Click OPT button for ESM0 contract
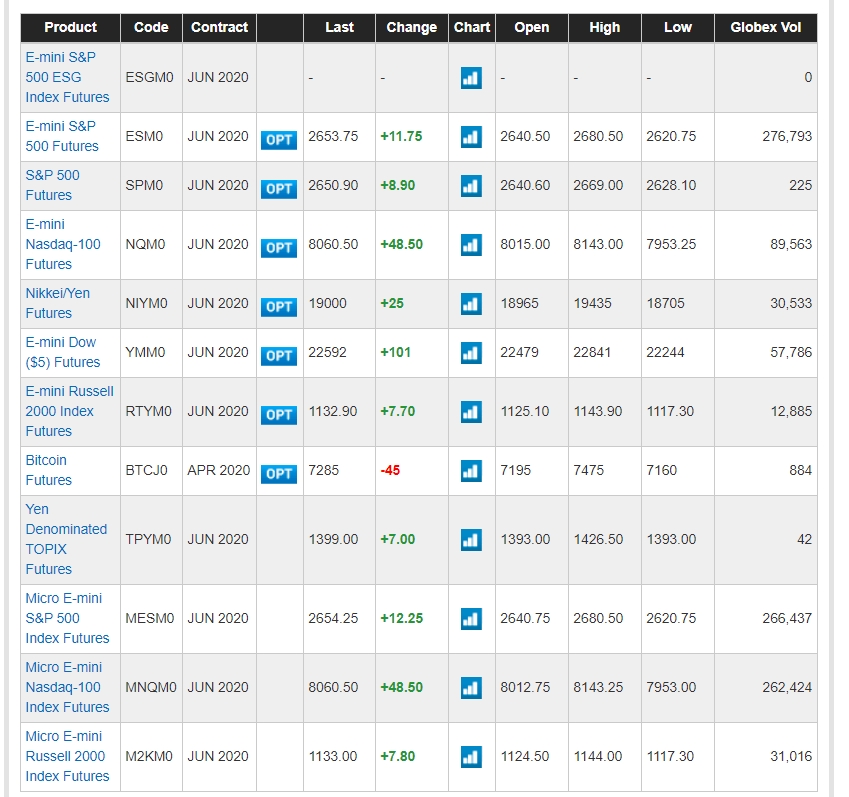 point(279,140)
